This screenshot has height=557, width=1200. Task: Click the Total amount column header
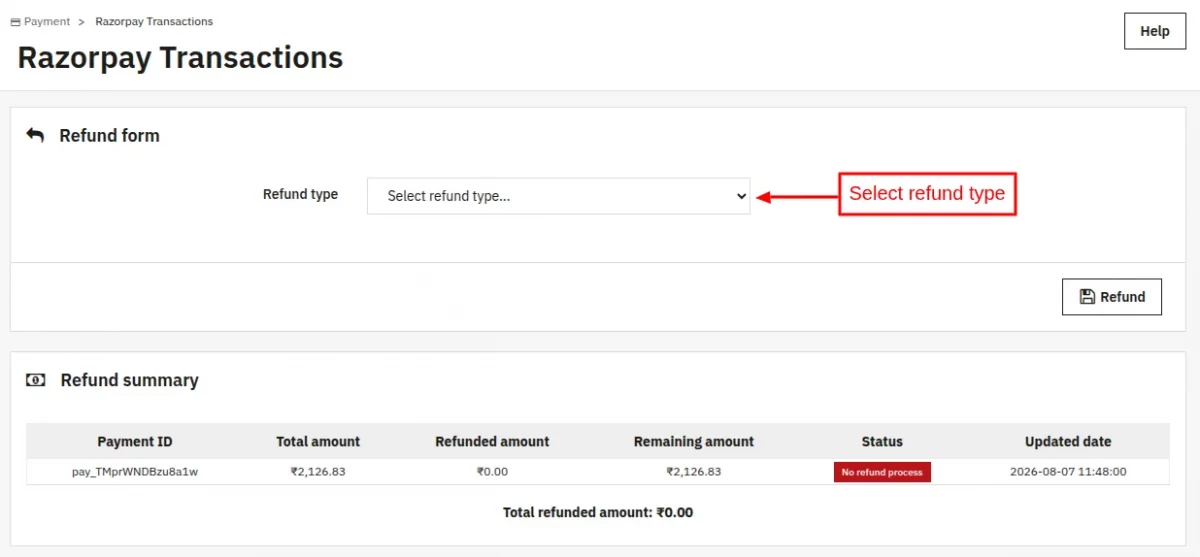pos(318,441)
